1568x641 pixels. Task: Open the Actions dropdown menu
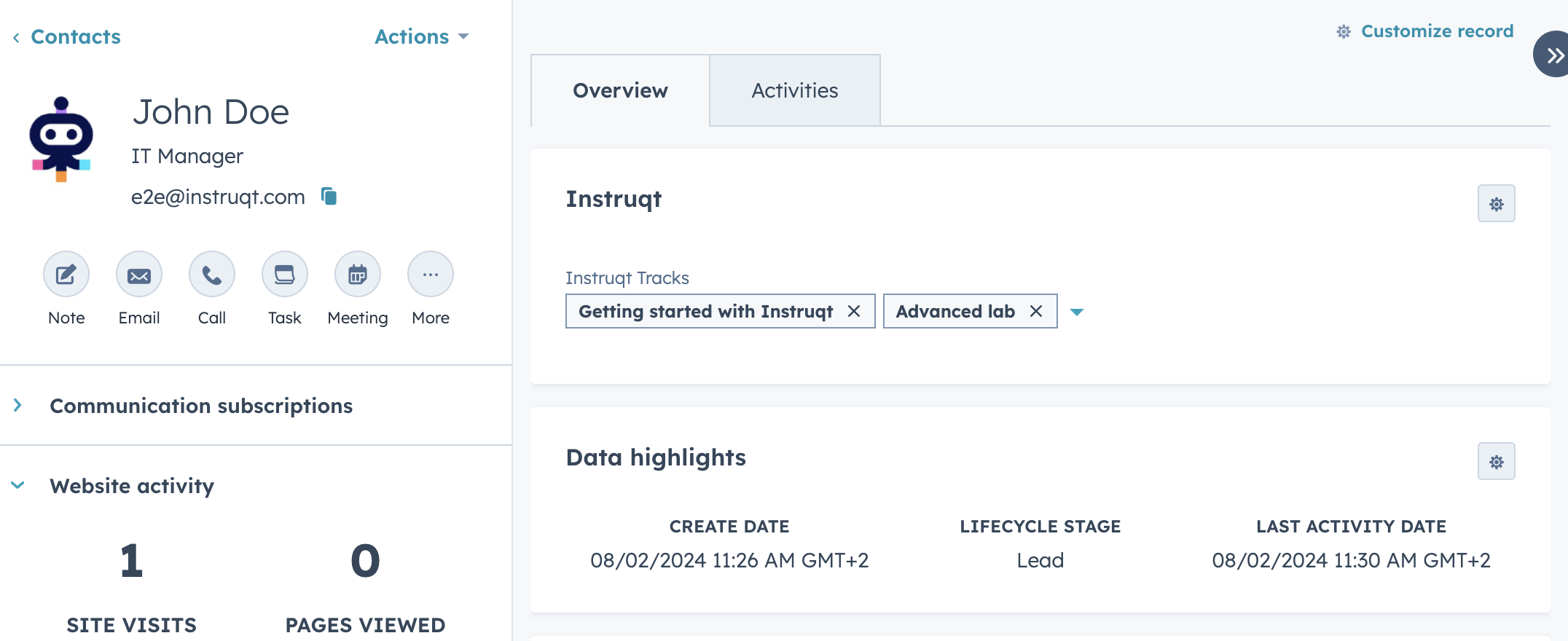(x=421, y=36)
